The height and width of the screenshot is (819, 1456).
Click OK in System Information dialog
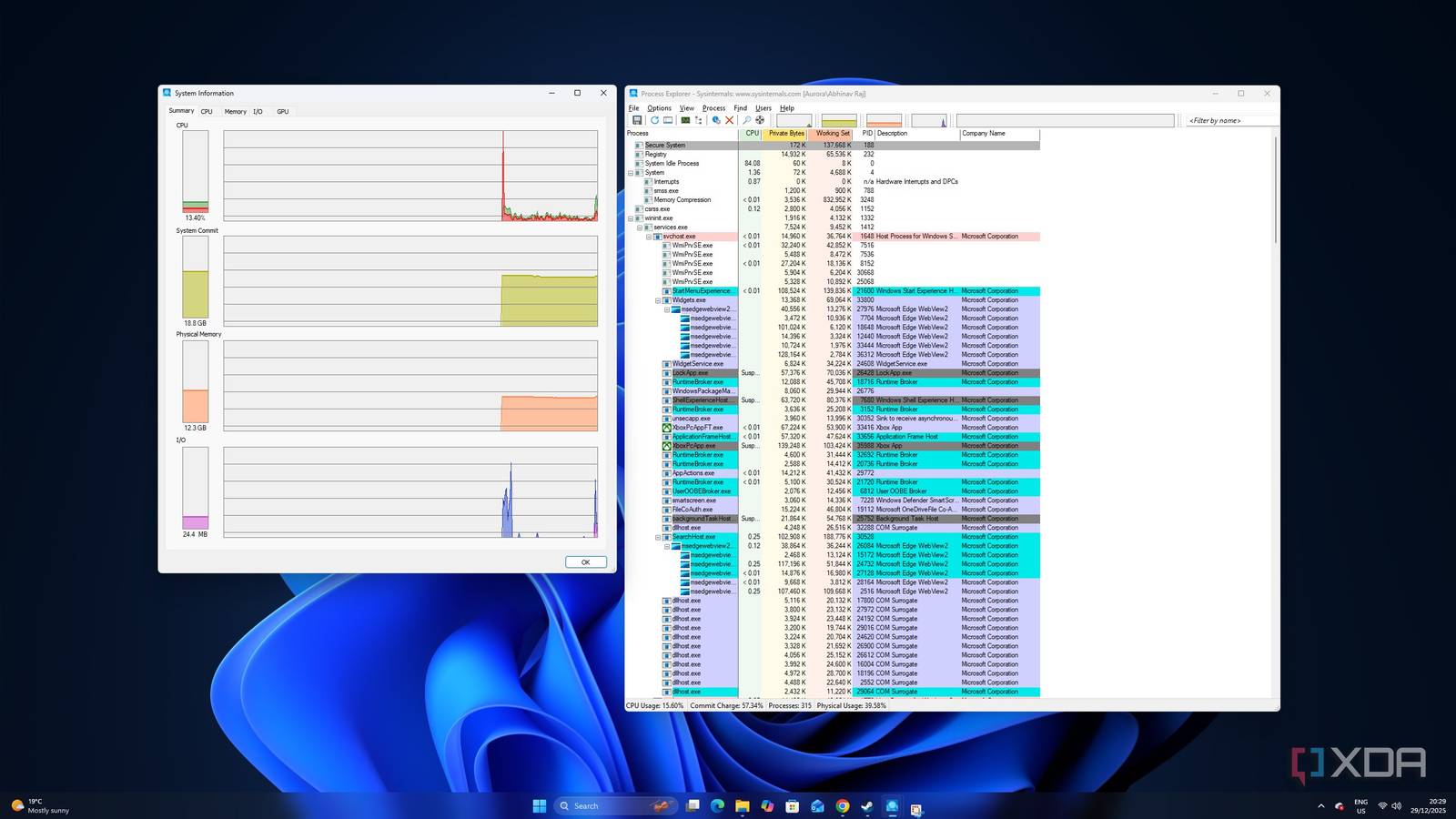click(x=585, y=561)
